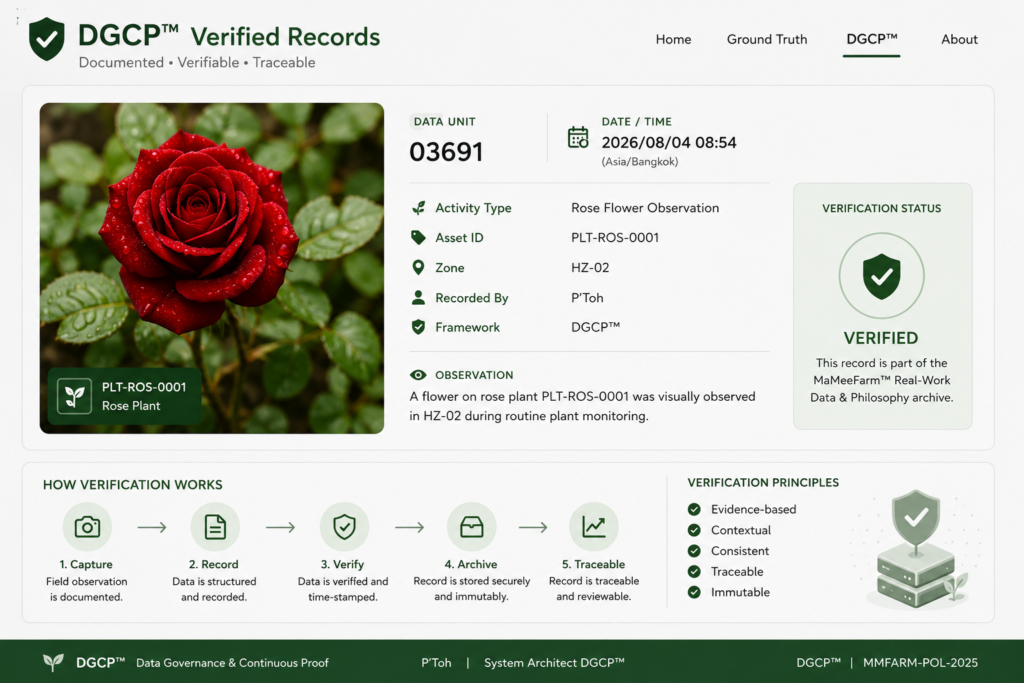Switch to the Ground Truth tab
This screenshot has width=1024, height=683.
(767, 39)
